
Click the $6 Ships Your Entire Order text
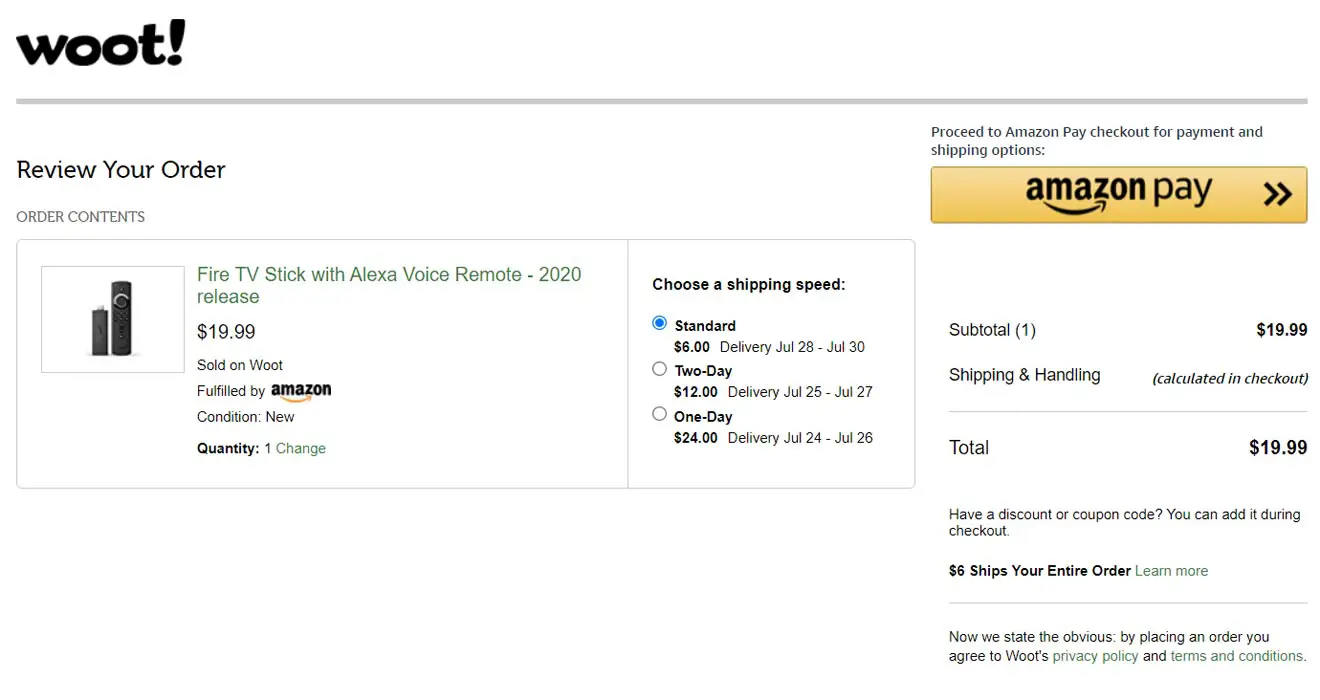1040,571
